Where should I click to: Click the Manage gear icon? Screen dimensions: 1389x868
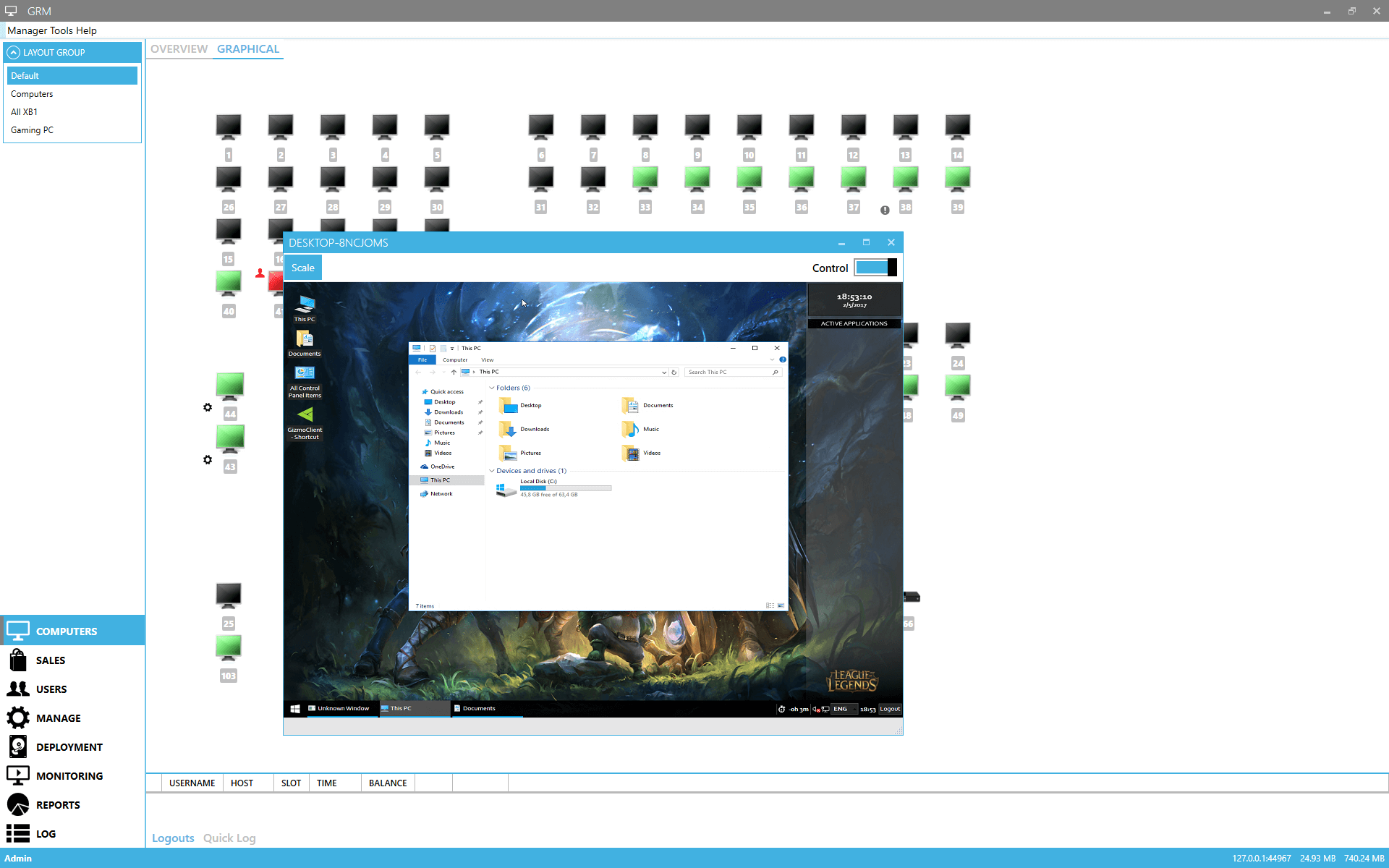[x=18, y=718]
